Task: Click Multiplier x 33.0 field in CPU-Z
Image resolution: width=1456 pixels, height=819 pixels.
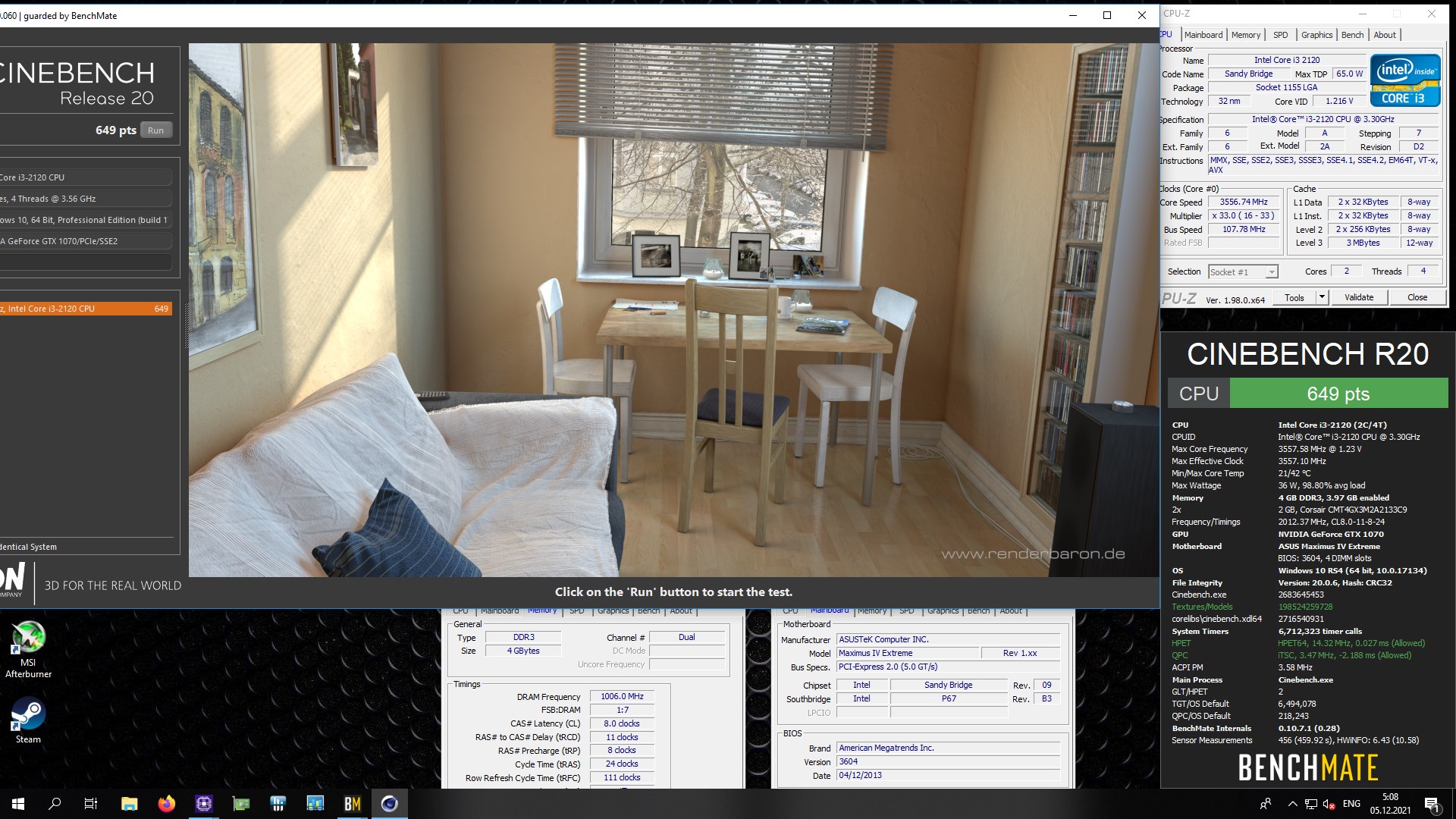Action: pos(1243,216)
